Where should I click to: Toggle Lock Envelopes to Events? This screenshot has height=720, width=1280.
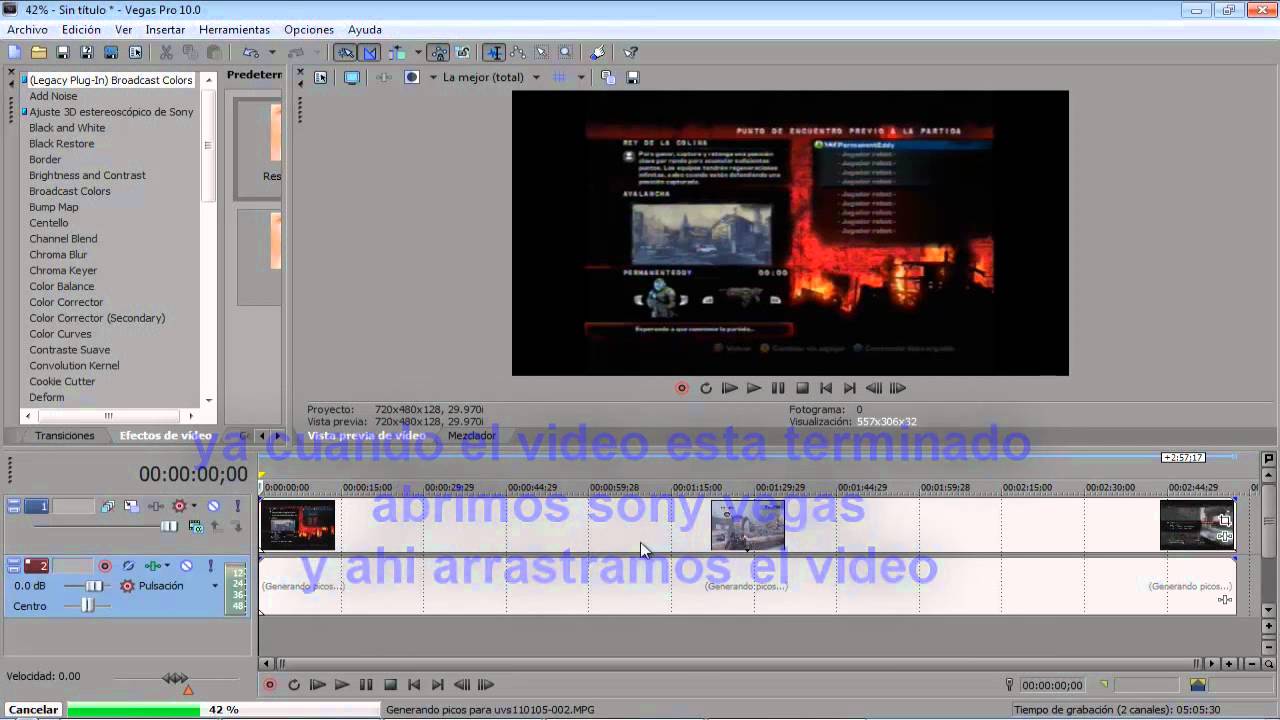(439, 53)
